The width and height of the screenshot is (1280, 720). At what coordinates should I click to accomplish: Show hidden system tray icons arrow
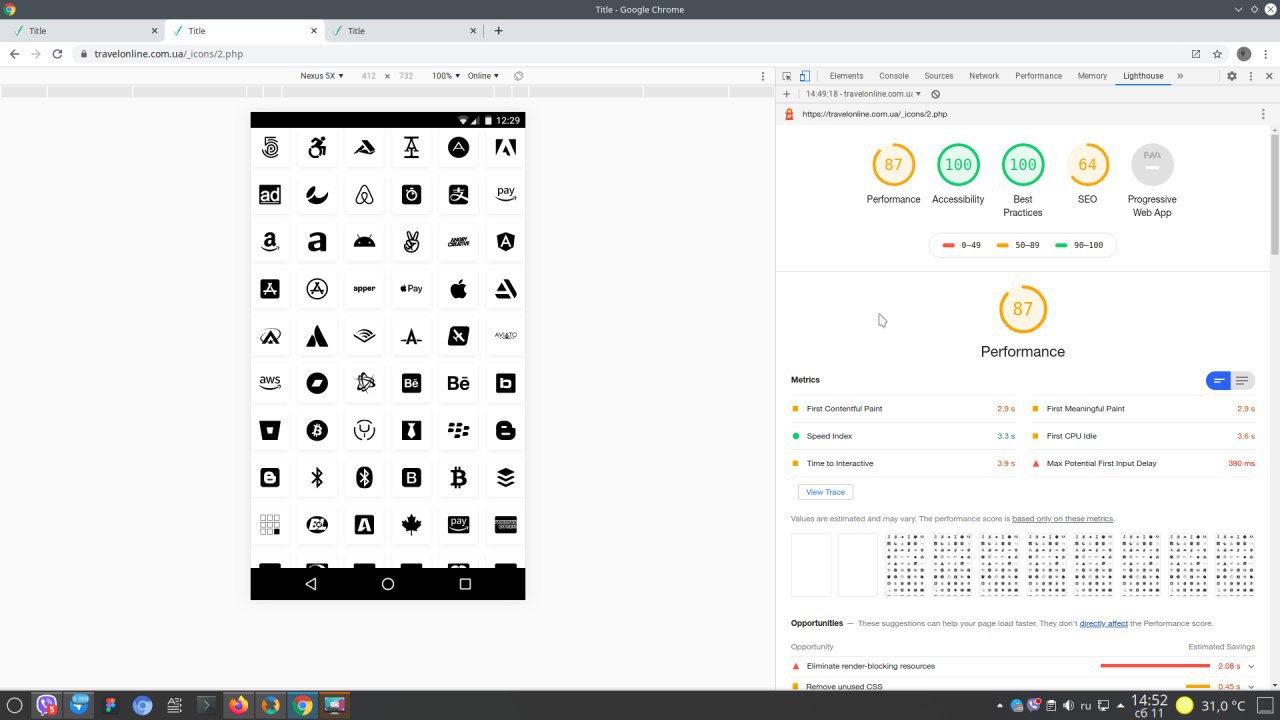(x=999, y=705)
